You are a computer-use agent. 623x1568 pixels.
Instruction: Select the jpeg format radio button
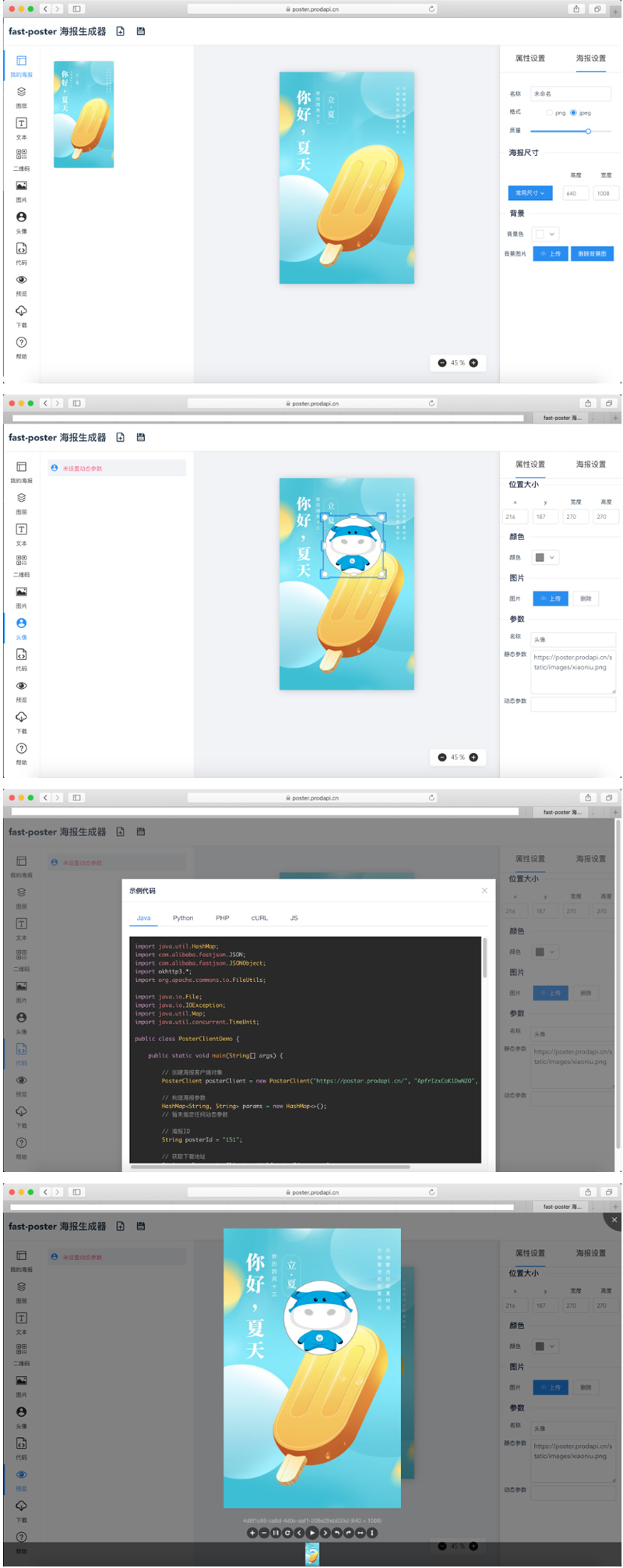point(573,113)
